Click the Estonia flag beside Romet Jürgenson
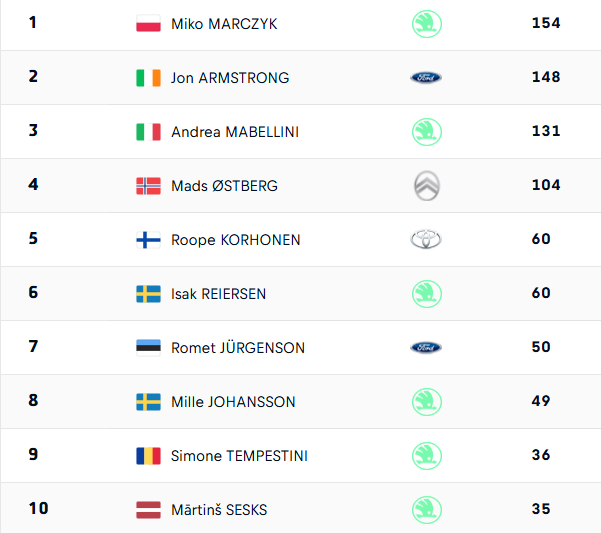 (x=148, y=348)
